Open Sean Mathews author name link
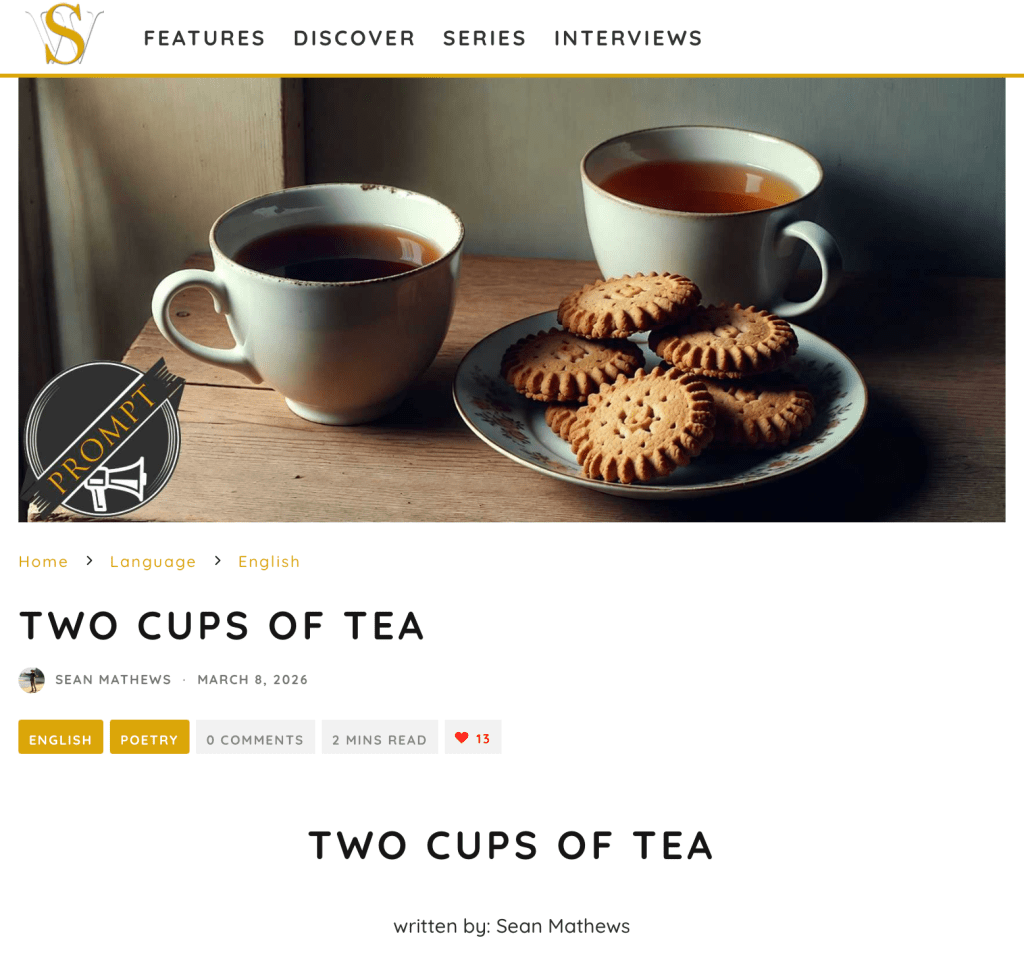The image size is (1024, 967). [113, 680]
